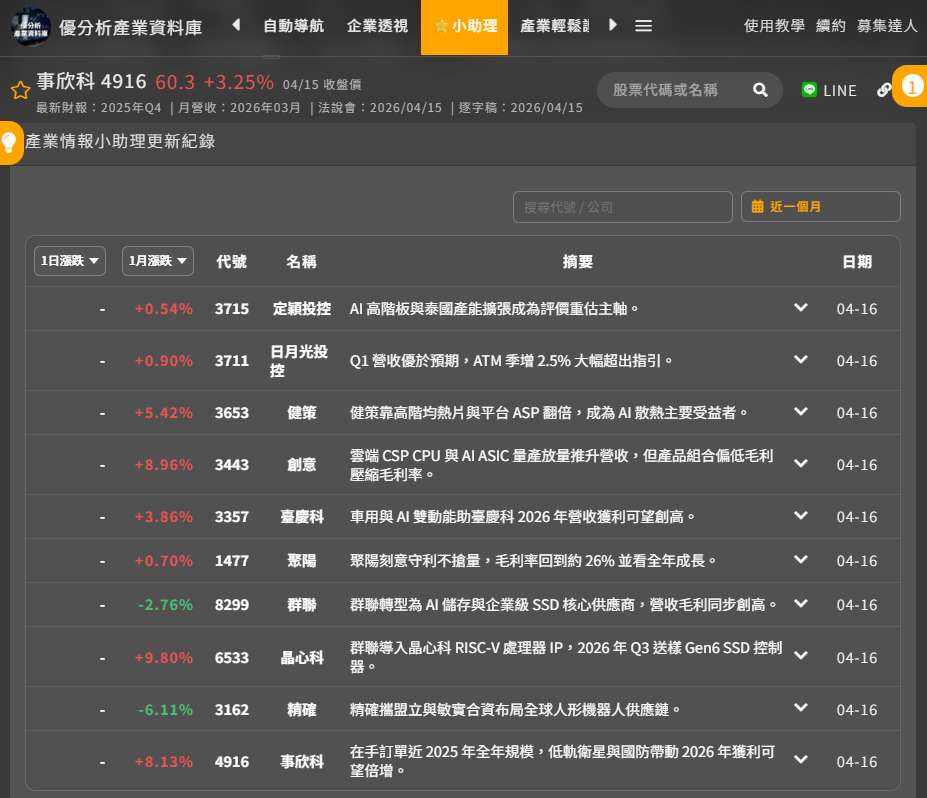Open the 使用教學 link
The image size is (927, 798).
774,26
